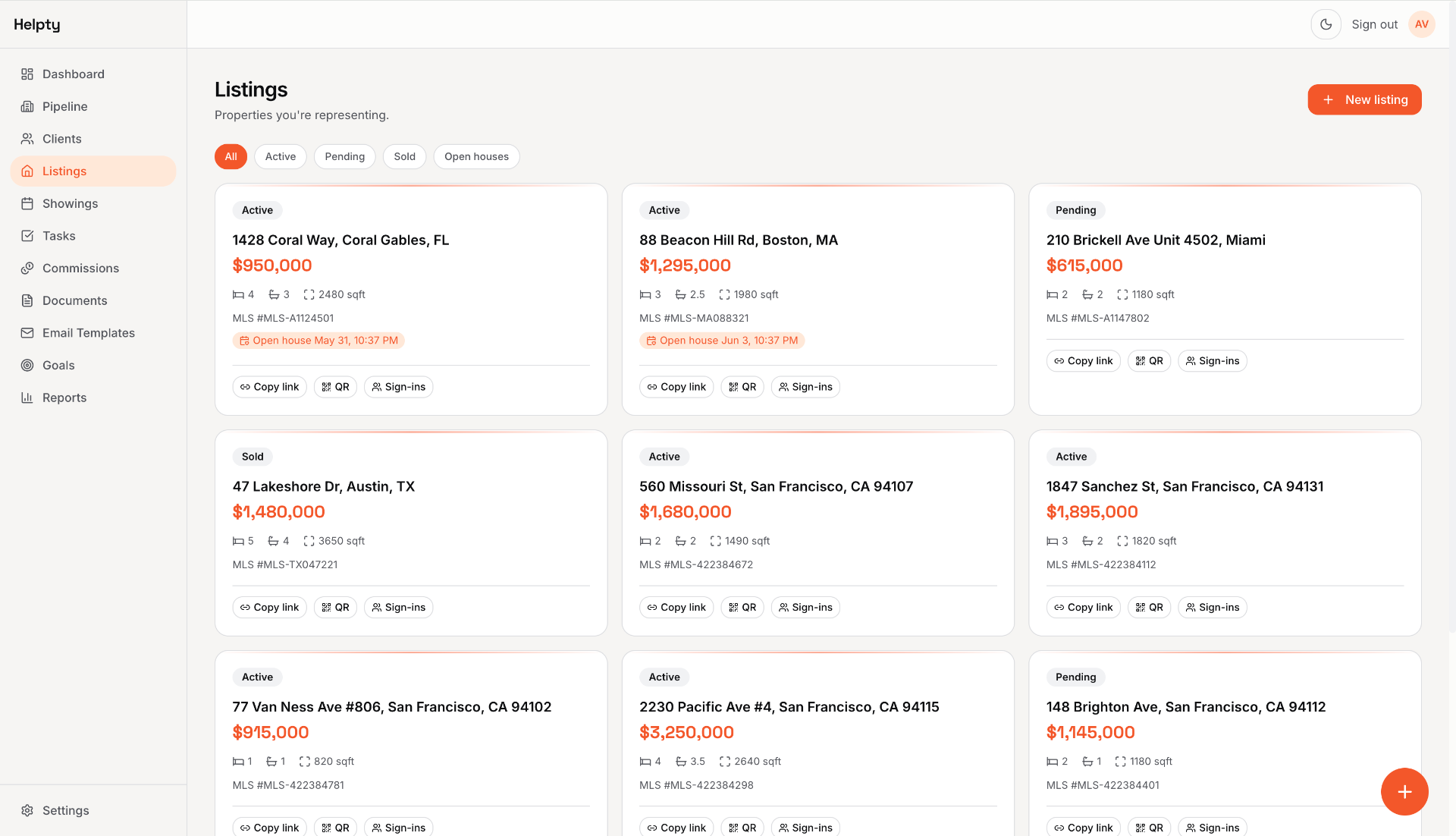1456x836 pixels.
Task: Select the All filter tab
Action: [231, 157]
